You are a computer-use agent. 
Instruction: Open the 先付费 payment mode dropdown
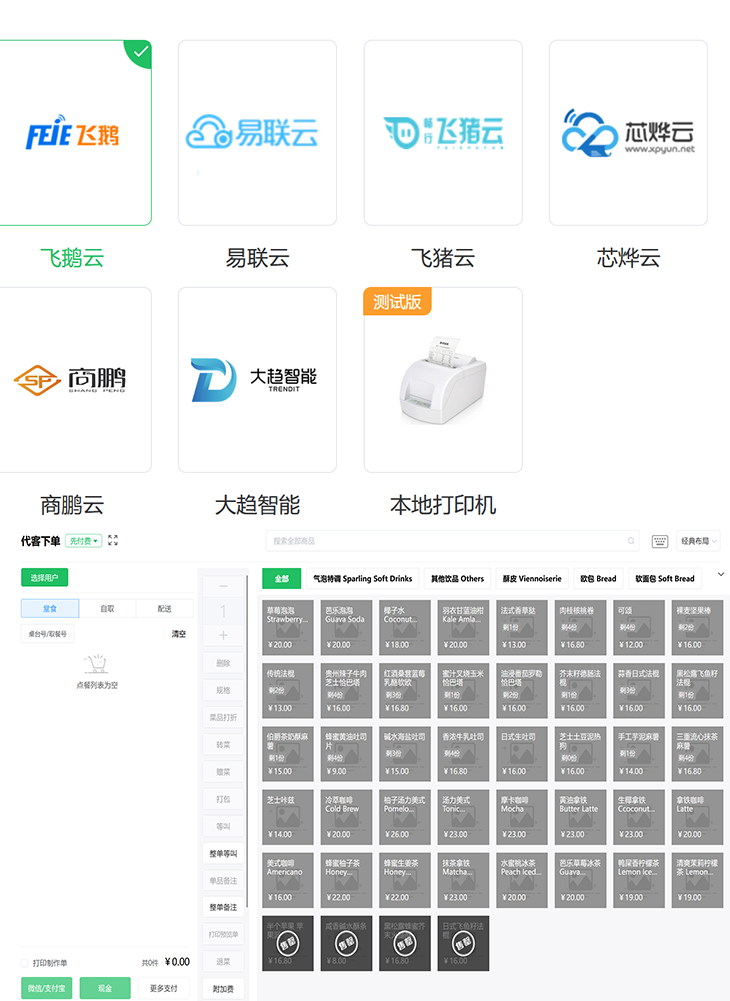84,541
